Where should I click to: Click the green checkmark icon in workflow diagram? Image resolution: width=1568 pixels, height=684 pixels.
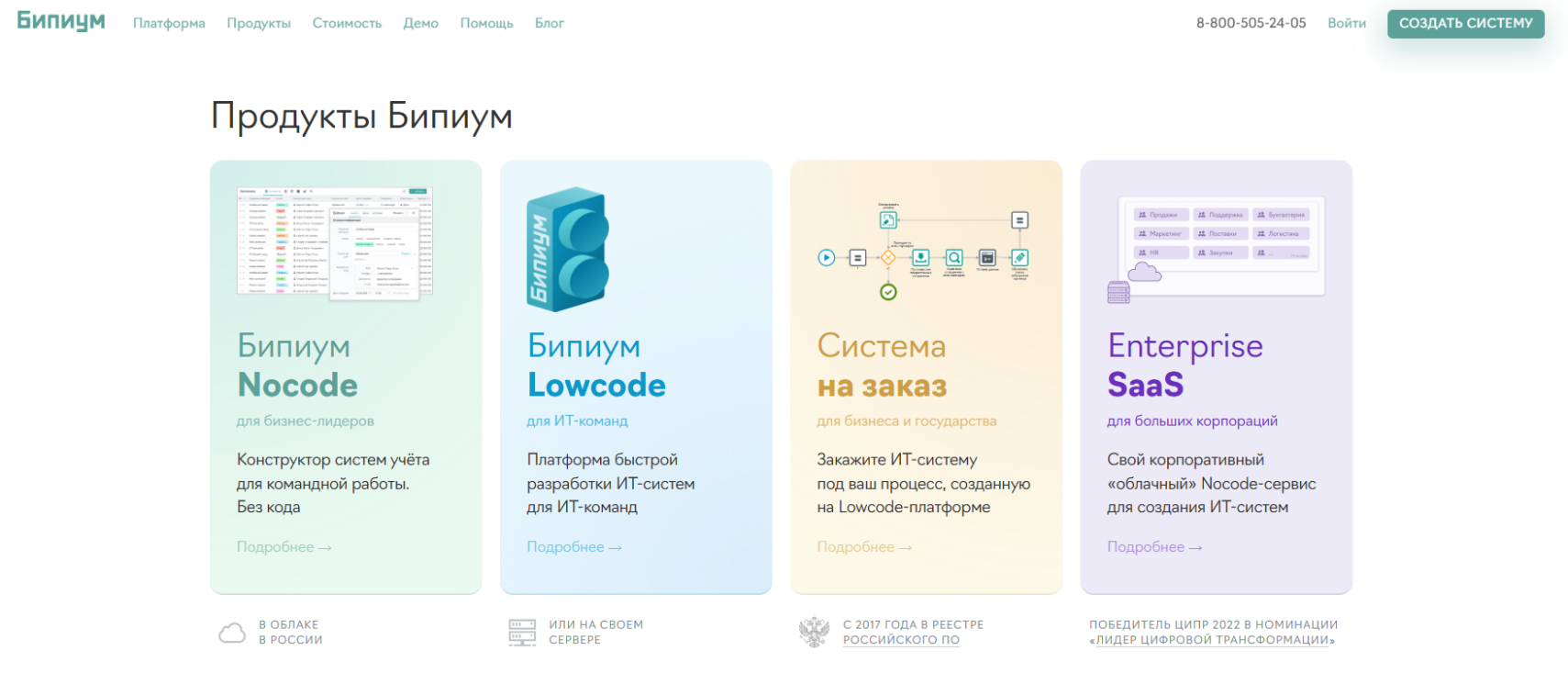click(x=888, y=292)
